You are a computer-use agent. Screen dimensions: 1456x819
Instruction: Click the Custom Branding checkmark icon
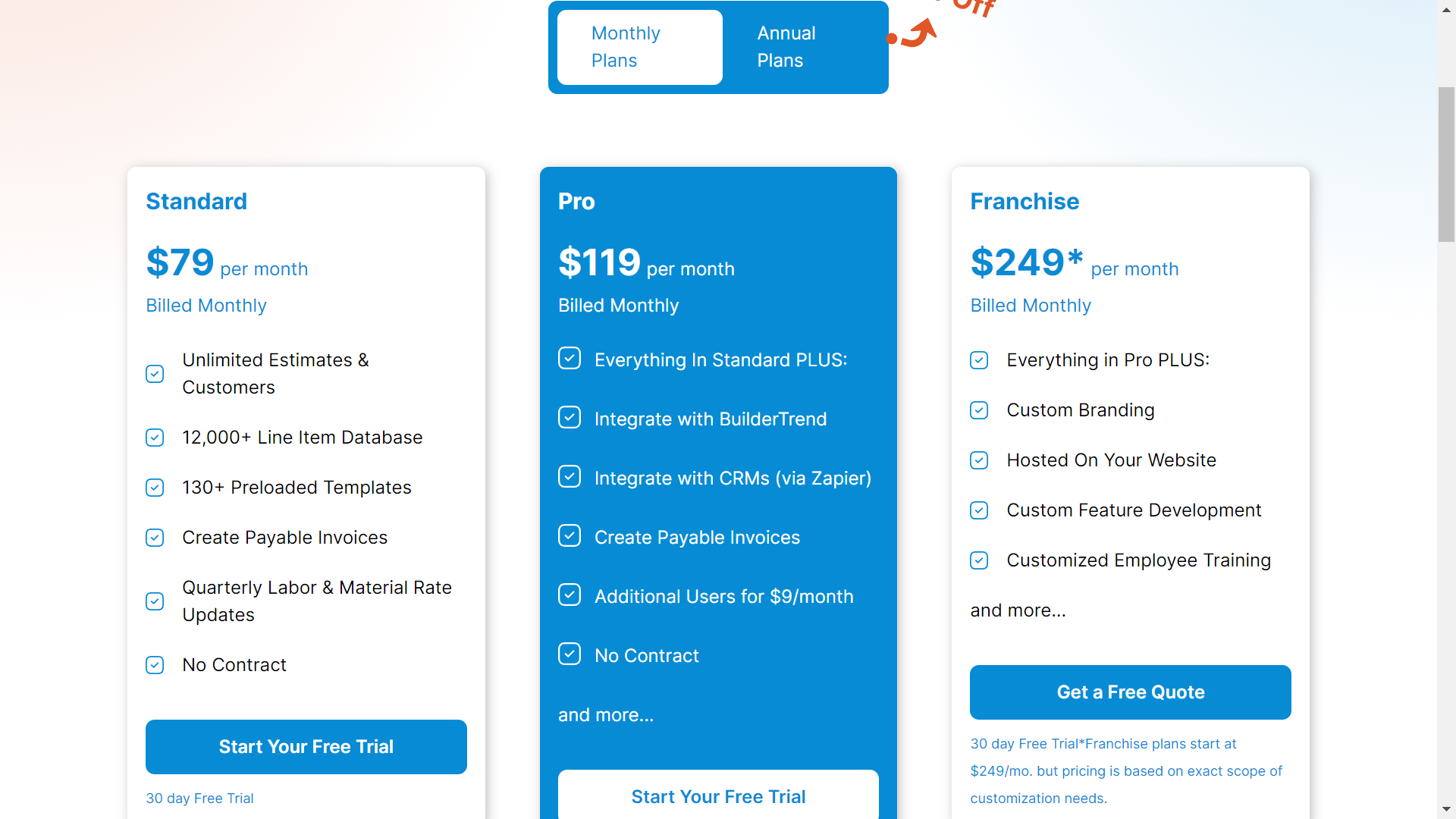click(981, 410)
